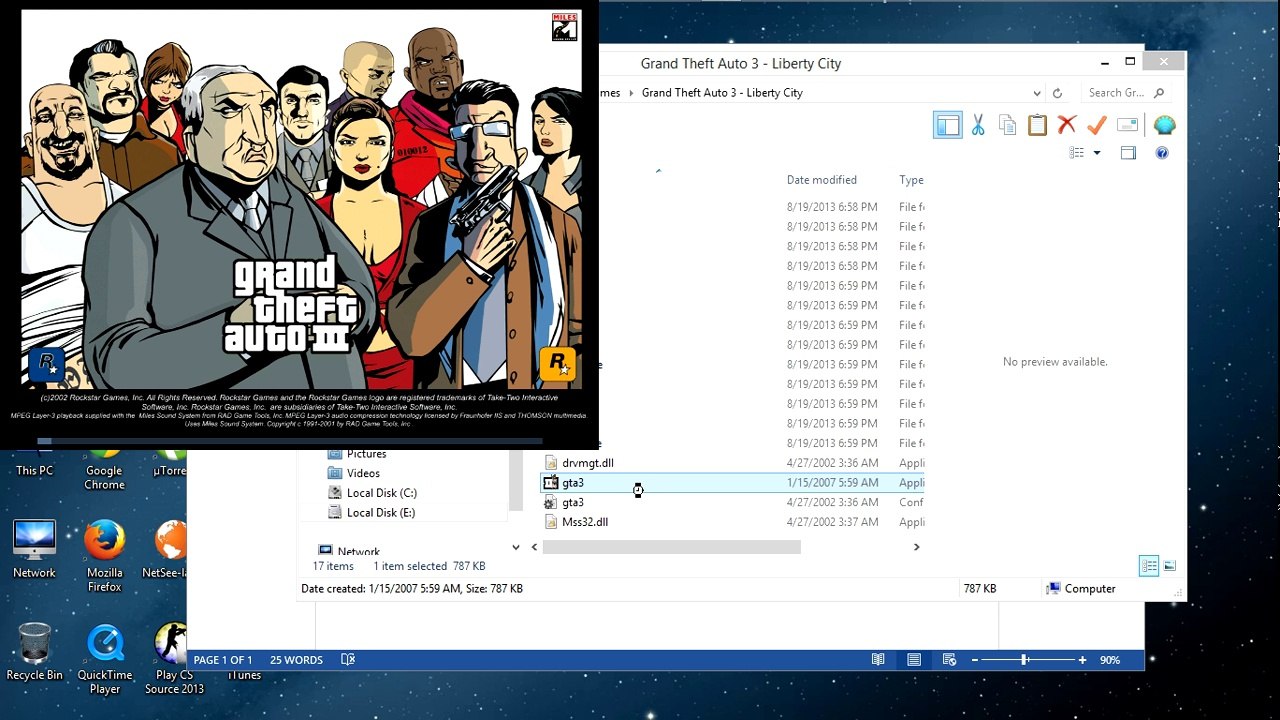The width and height of the screenshot is (1280, 720).
Task: Open Local Disk (E:) in navigation pane
Action: (x=380, y=513)
